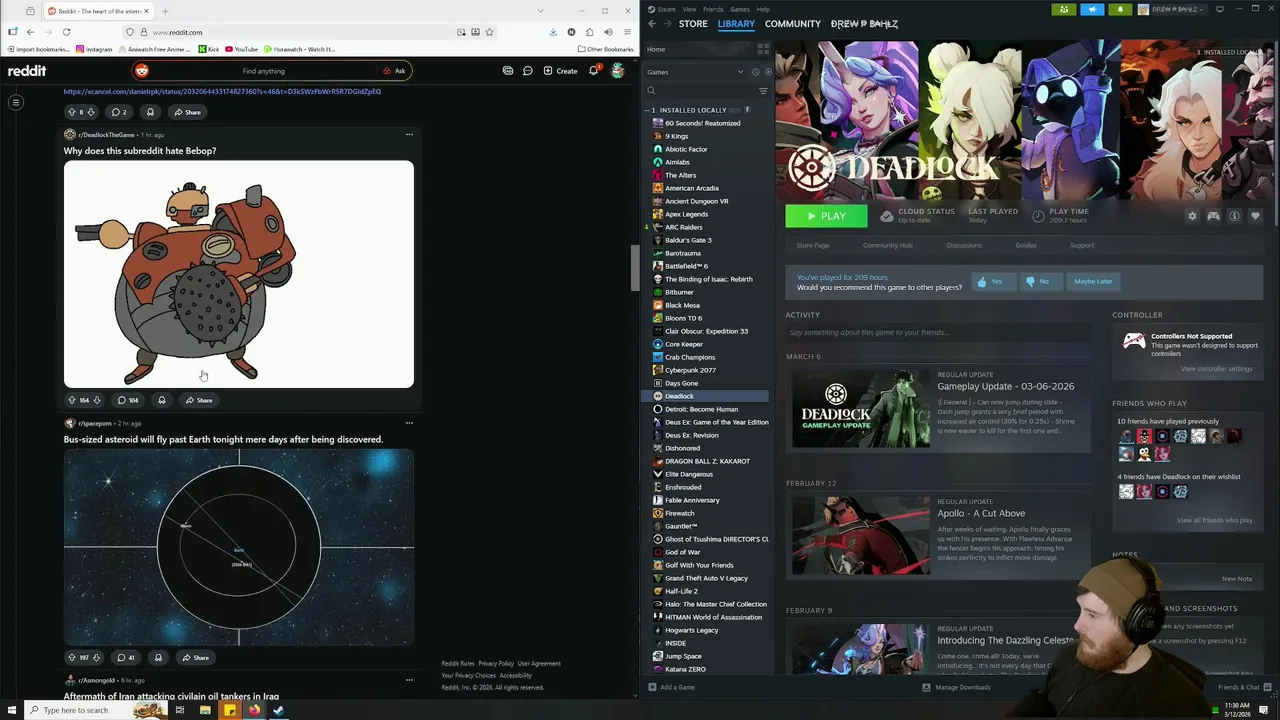Open the xcancel.com link in post

(x=222, y=91)
